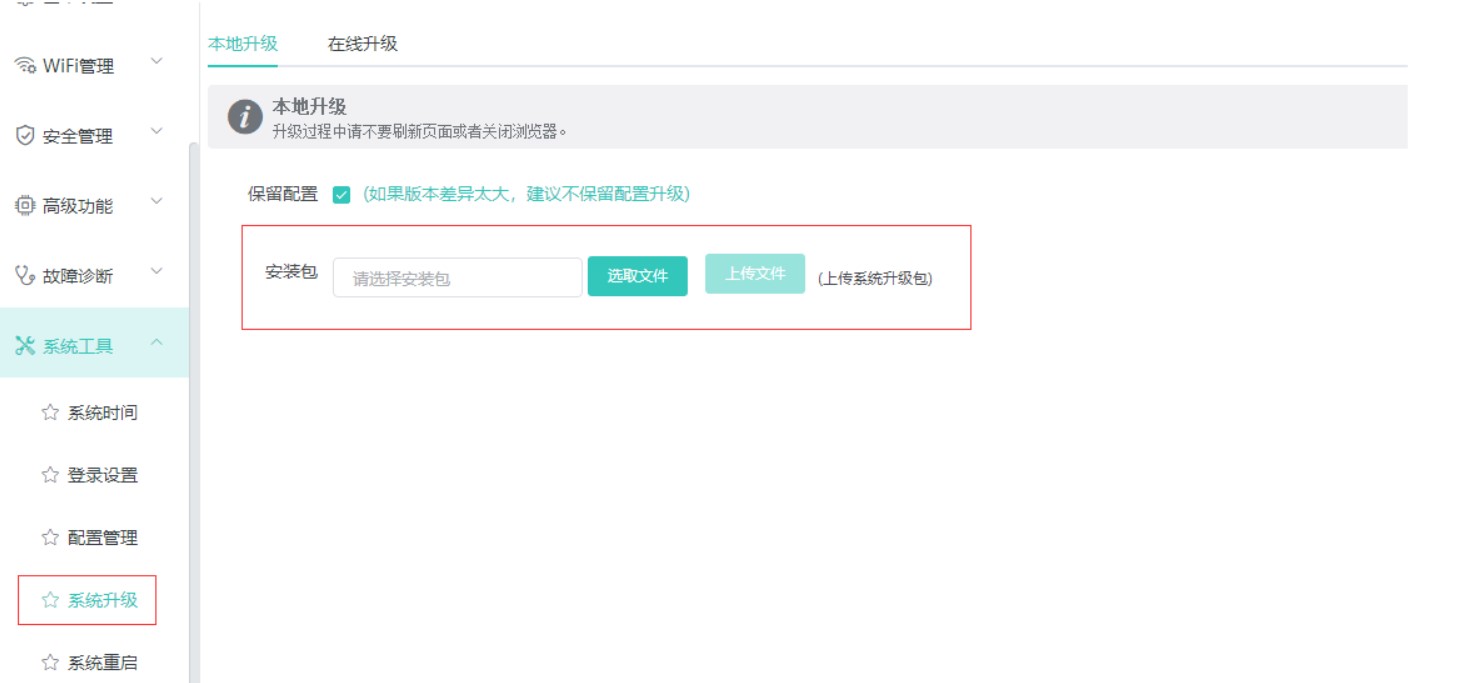The height and width of the screenshot is (683, 1463).
Task: Open 配置管理 in the sidebar
Action: [102, 538]
